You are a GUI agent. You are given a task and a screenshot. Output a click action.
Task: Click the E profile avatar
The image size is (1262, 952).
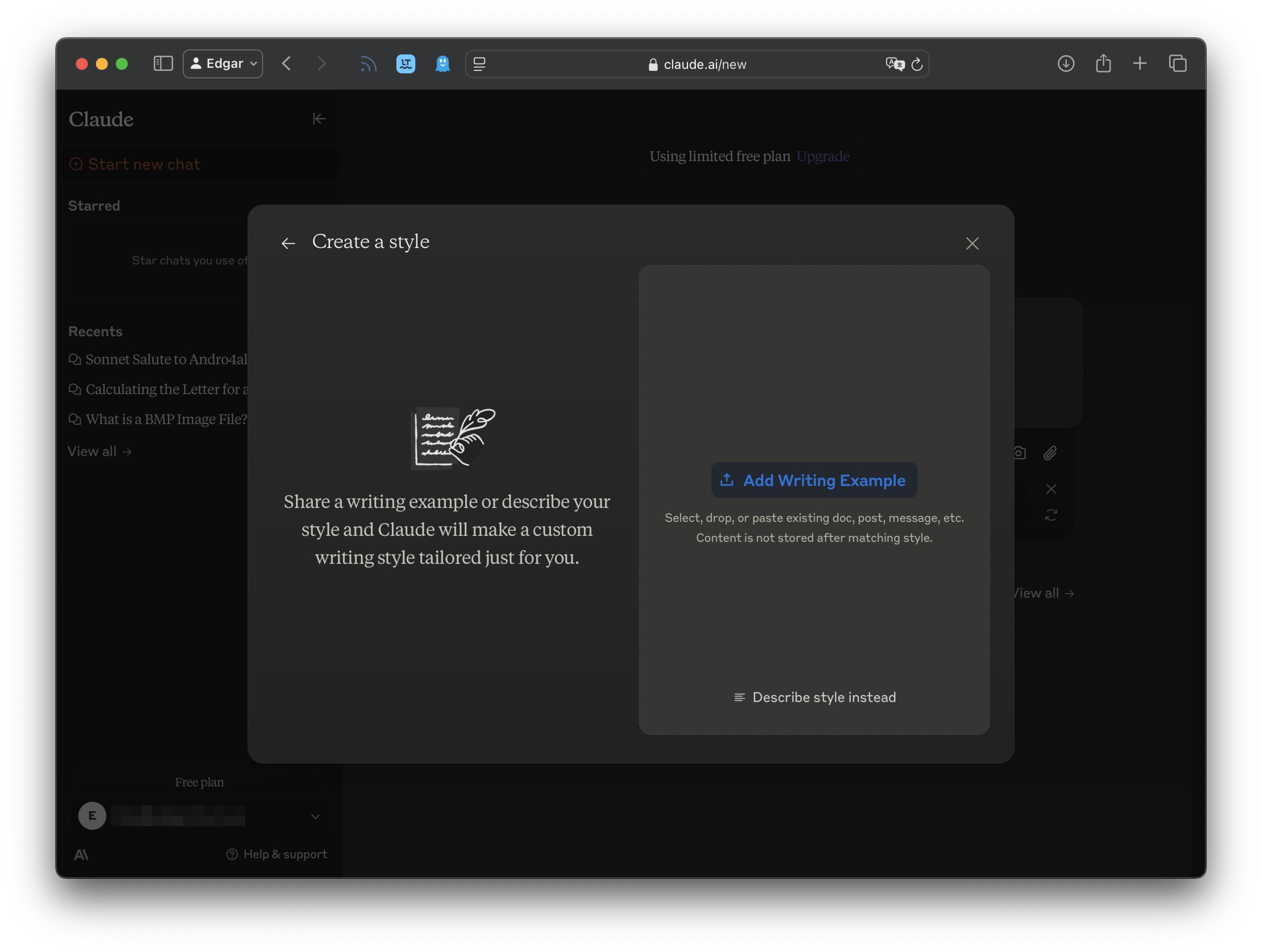(92, 816)
